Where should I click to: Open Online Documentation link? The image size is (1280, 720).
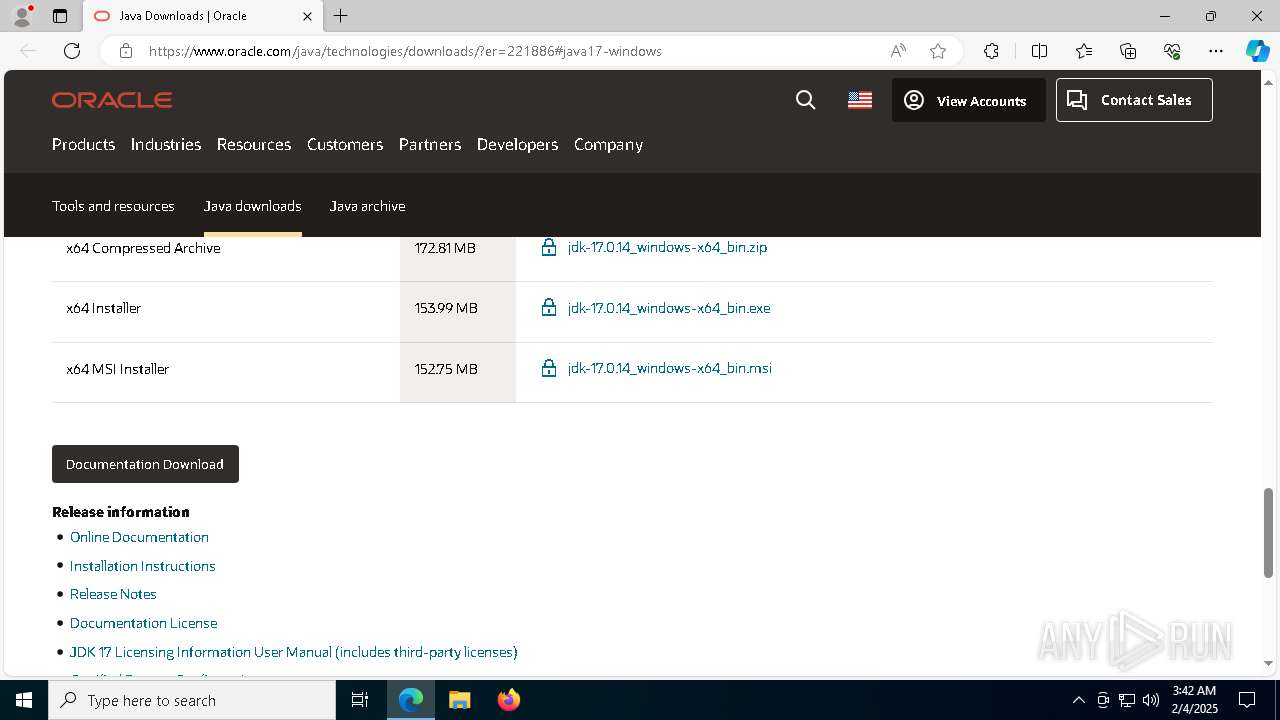tap(139, 537)
